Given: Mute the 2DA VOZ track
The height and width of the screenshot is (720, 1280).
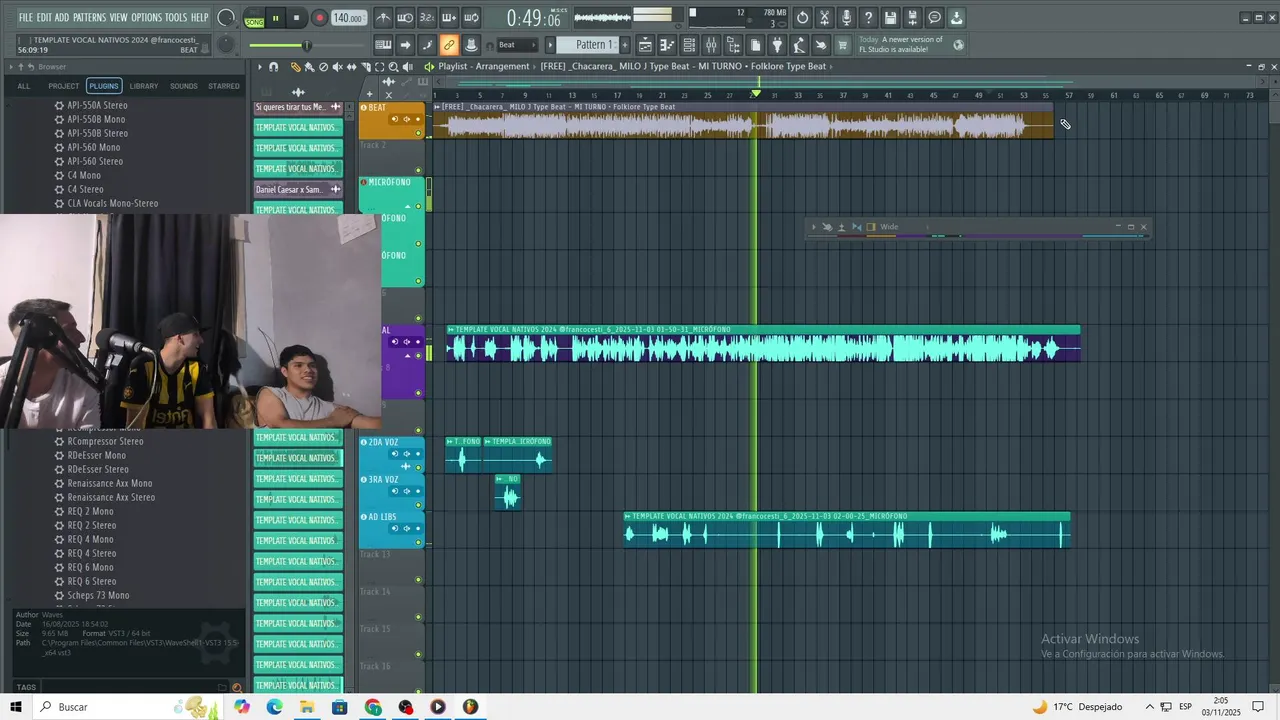Looking at the screenshot, I should point(418,467).
